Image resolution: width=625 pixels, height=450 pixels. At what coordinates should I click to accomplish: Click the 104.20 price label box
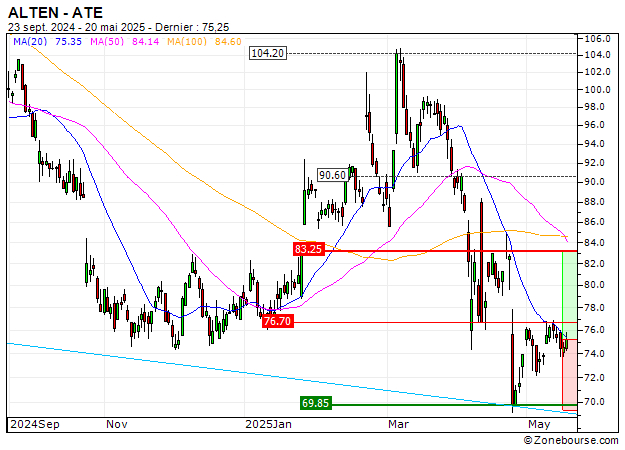(x=268, y=53)
